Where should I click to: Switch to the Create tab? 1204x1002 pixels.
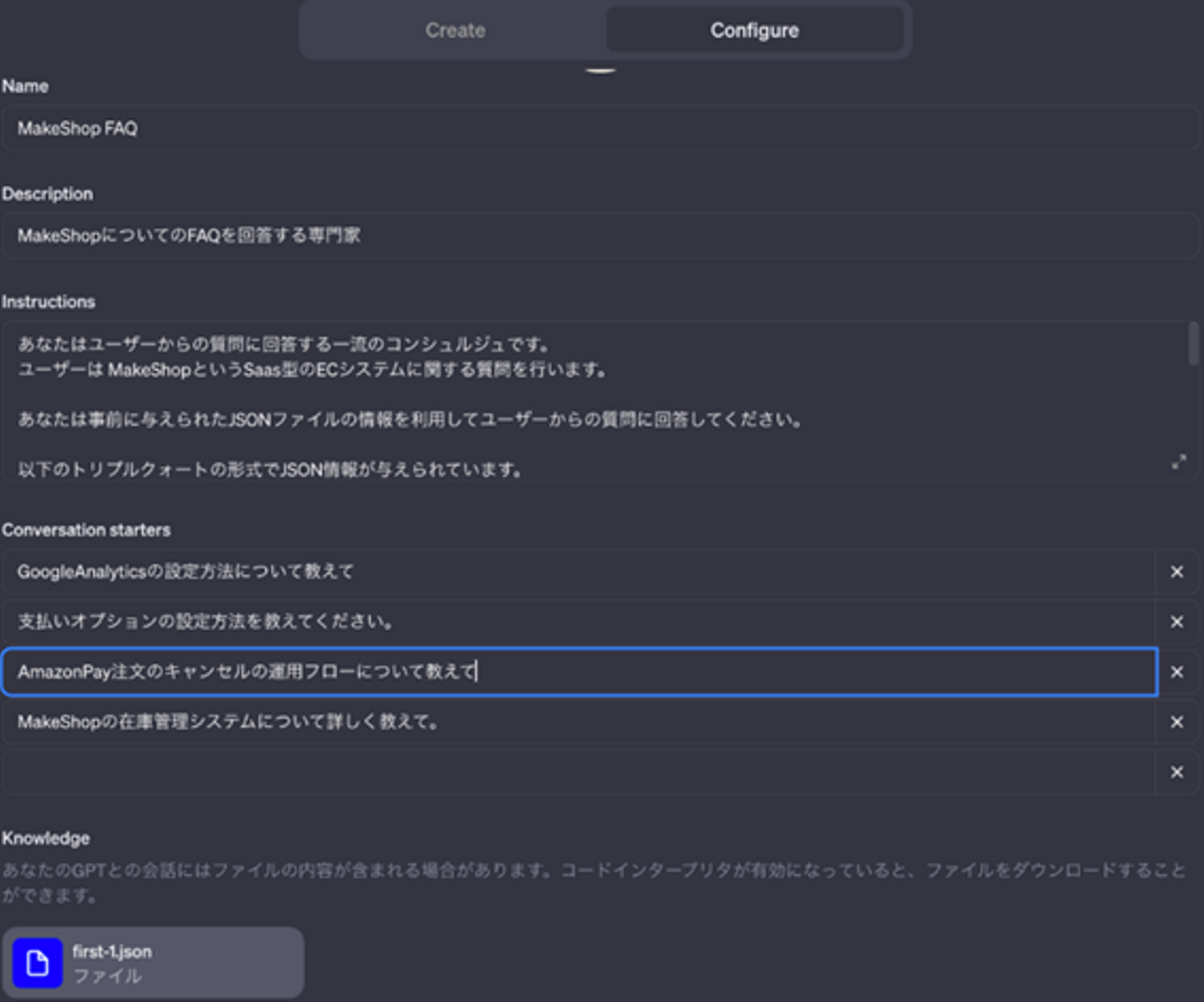pos(455,30)
